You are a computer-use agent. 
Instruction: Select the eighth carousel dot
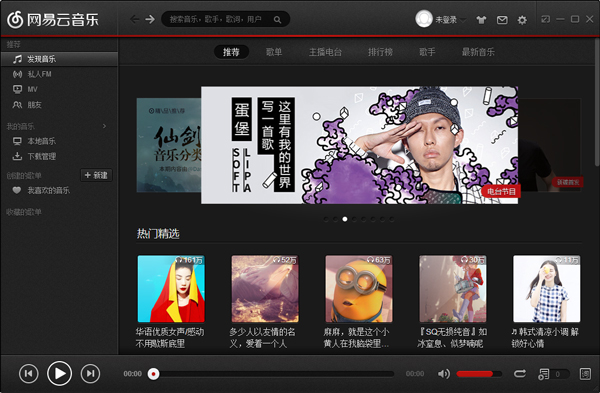point(391,219)
